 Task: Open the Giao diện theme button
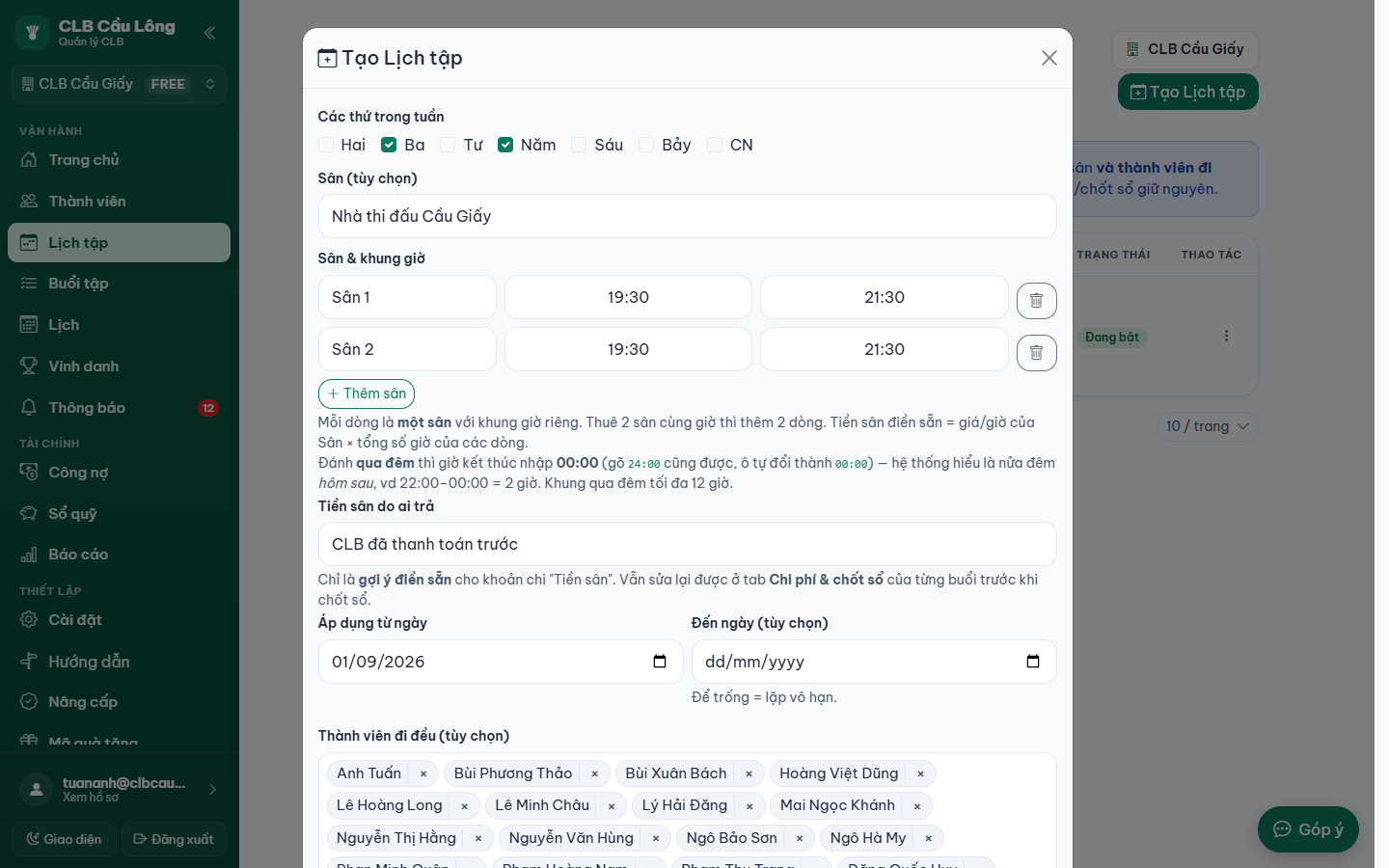[64, 839]
